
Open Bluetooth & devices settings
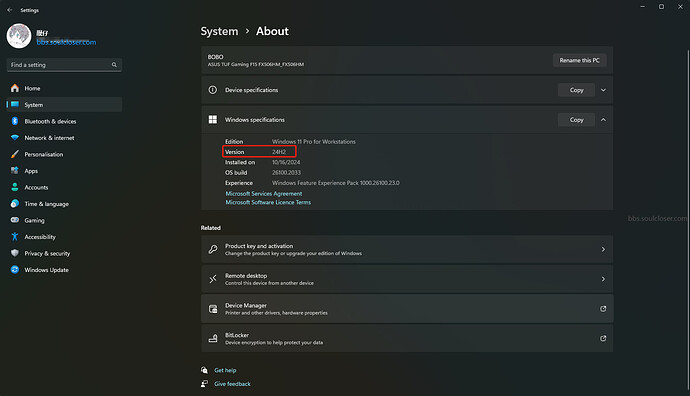(x=64, y=121)
